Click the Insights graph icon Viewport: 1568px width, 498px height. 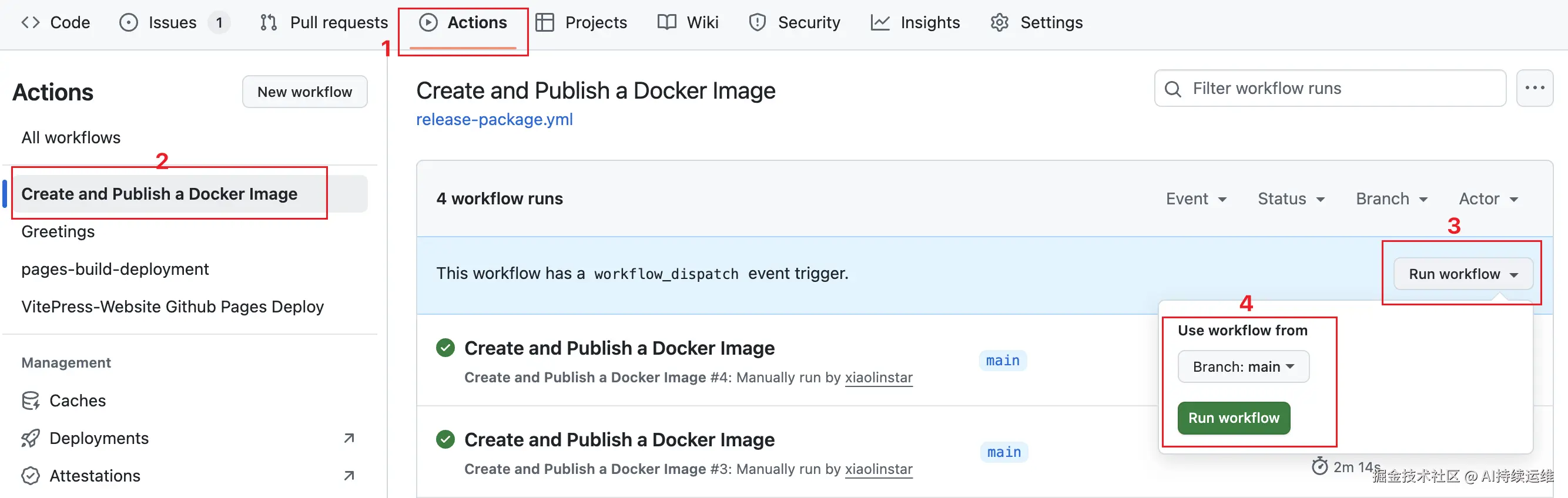coord(880,22)
